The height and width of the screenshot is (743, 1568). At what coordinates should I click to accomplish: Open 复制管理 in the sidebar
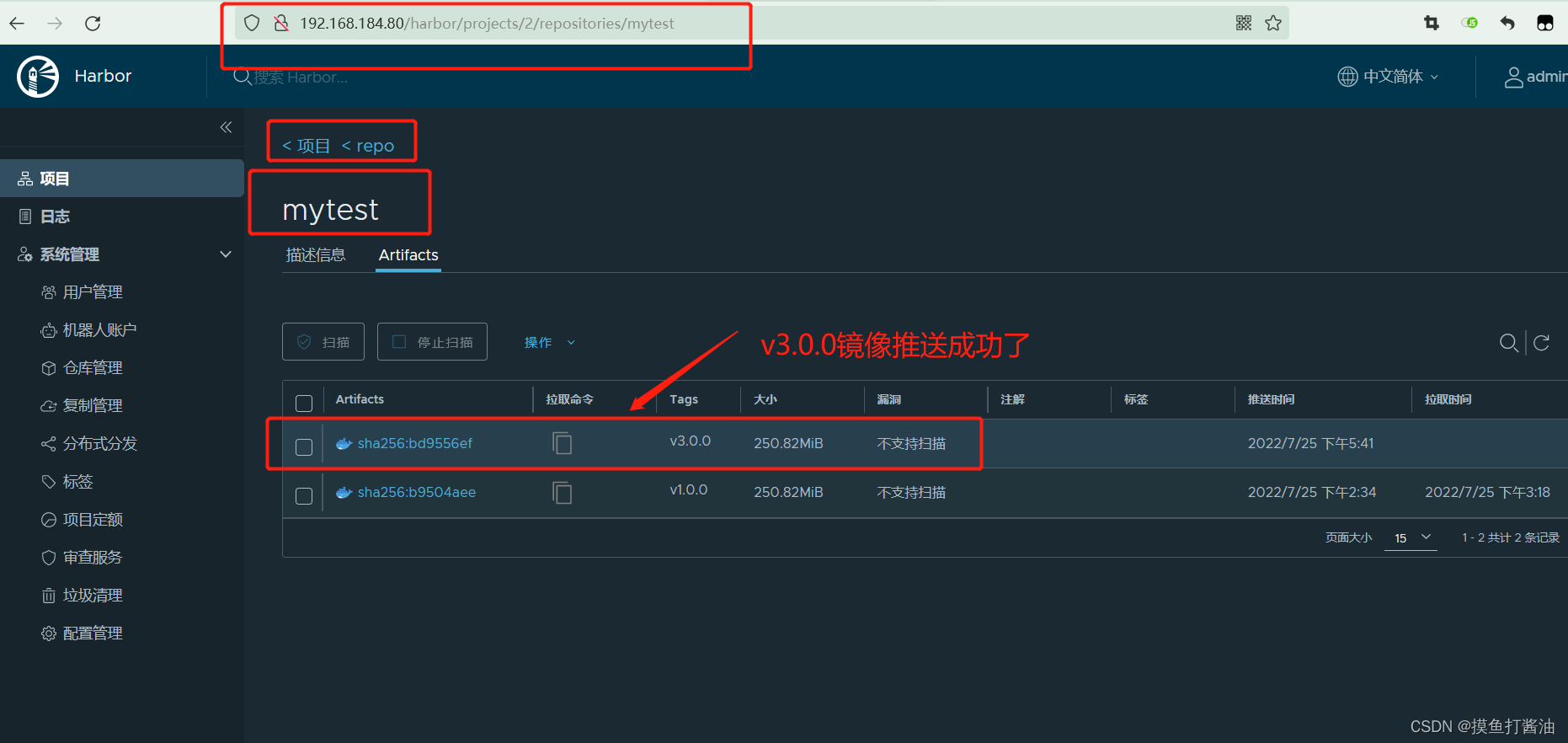point(93,406)
